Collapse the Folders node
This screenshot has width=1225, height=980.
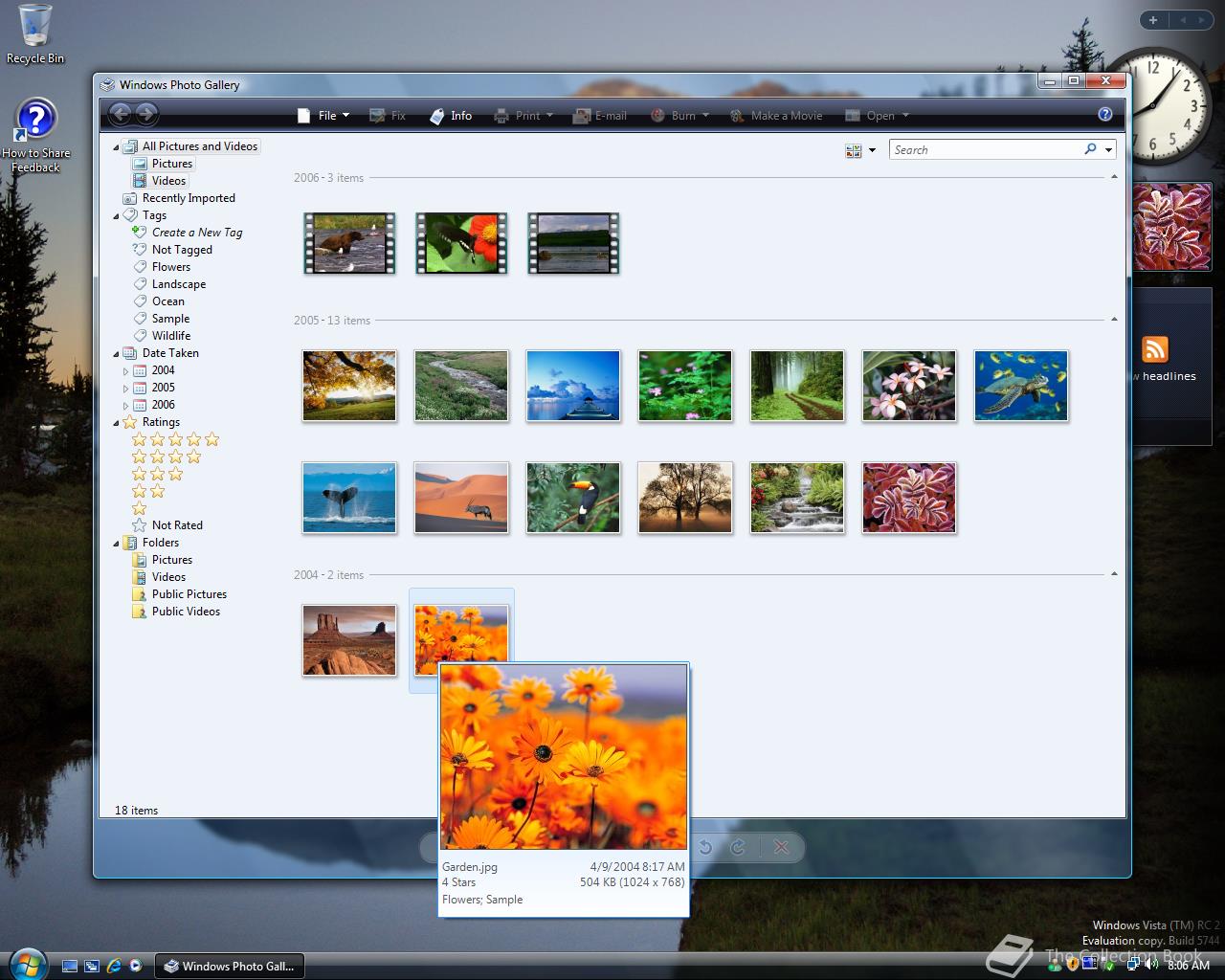coord(117,544)
